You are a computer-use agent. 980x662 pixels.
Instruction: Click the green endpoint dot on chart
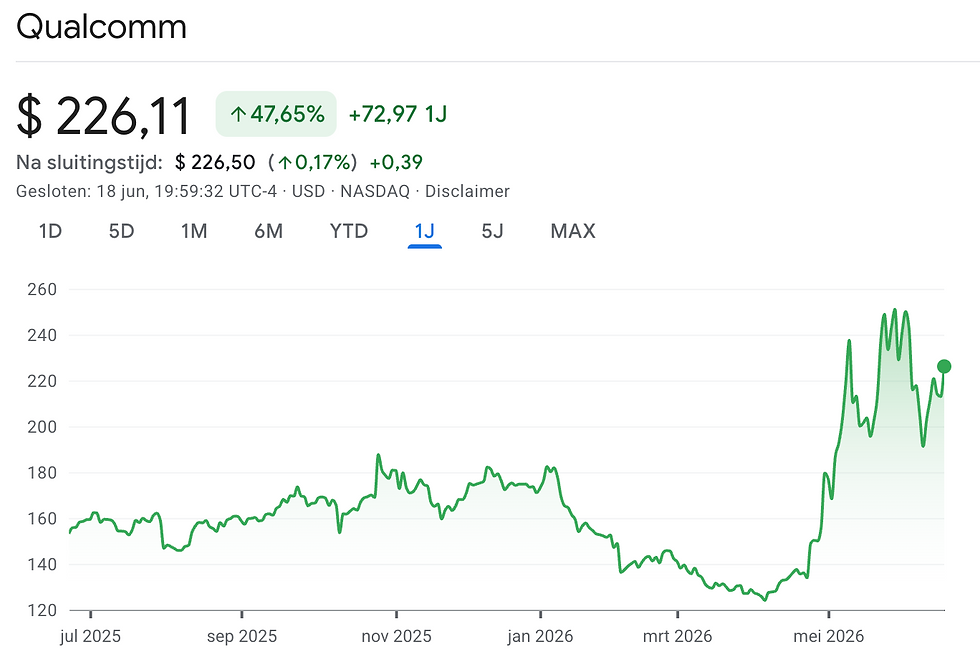(944, 366)
